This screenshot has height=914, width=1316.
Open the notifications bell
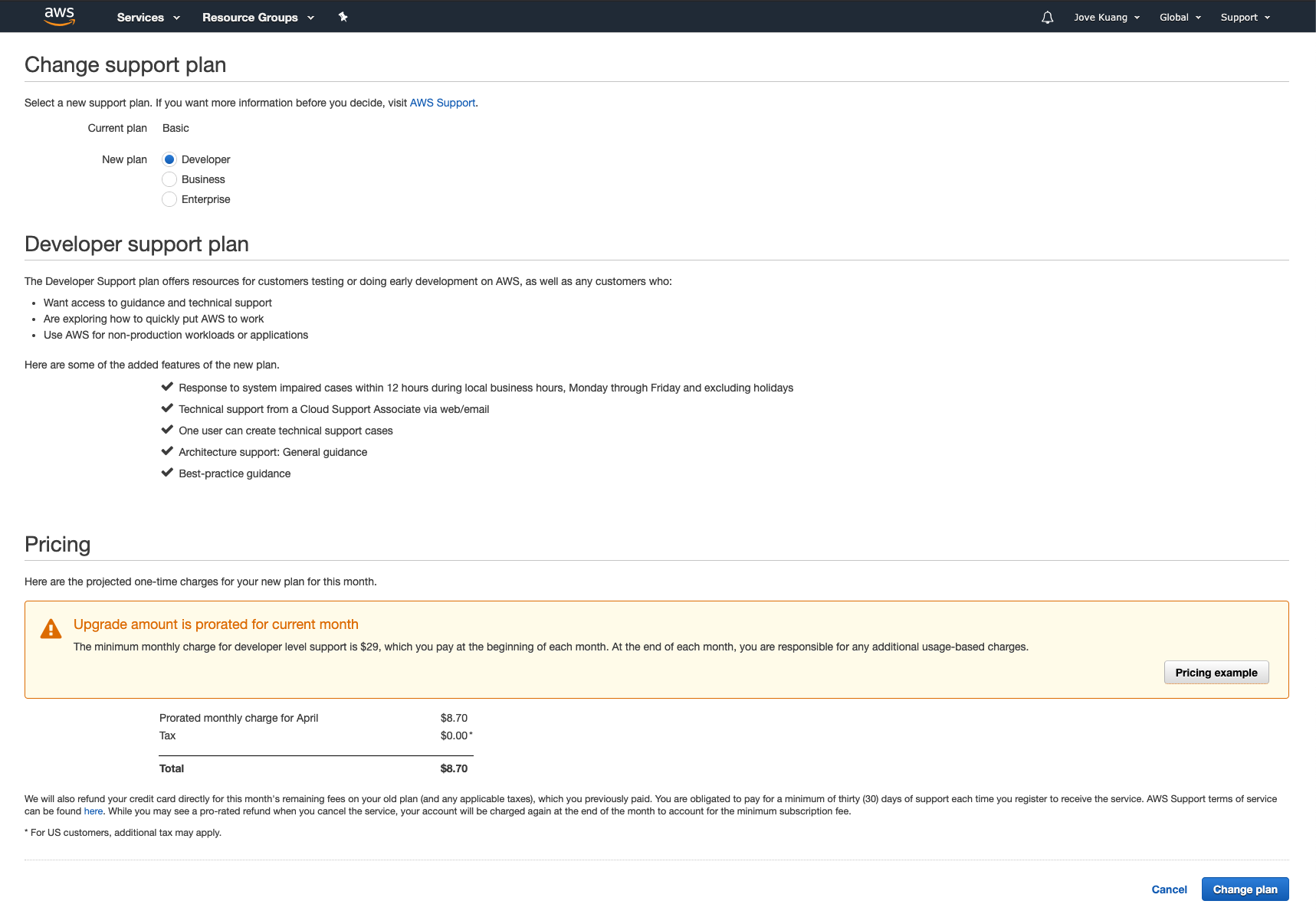point(1047,17)
